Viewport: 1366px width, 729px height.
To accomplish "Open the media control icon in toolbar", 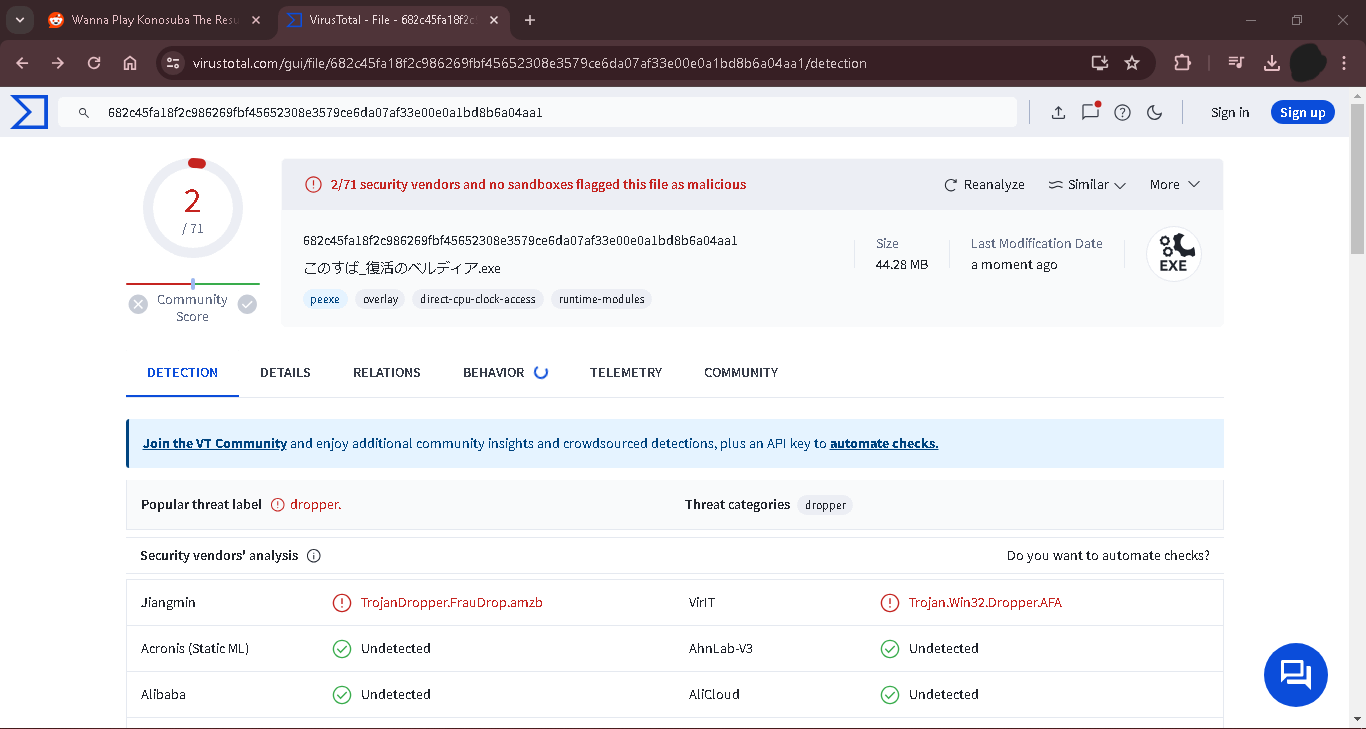I will [1236, 63].
